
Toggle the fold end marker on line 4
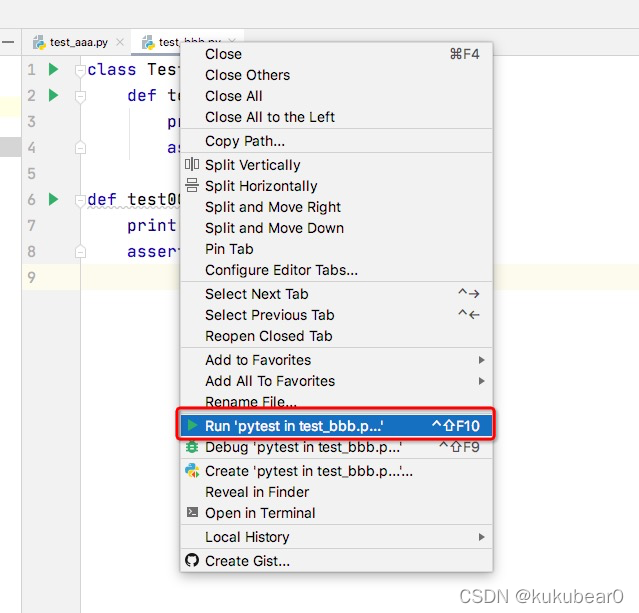coord(80,148)
